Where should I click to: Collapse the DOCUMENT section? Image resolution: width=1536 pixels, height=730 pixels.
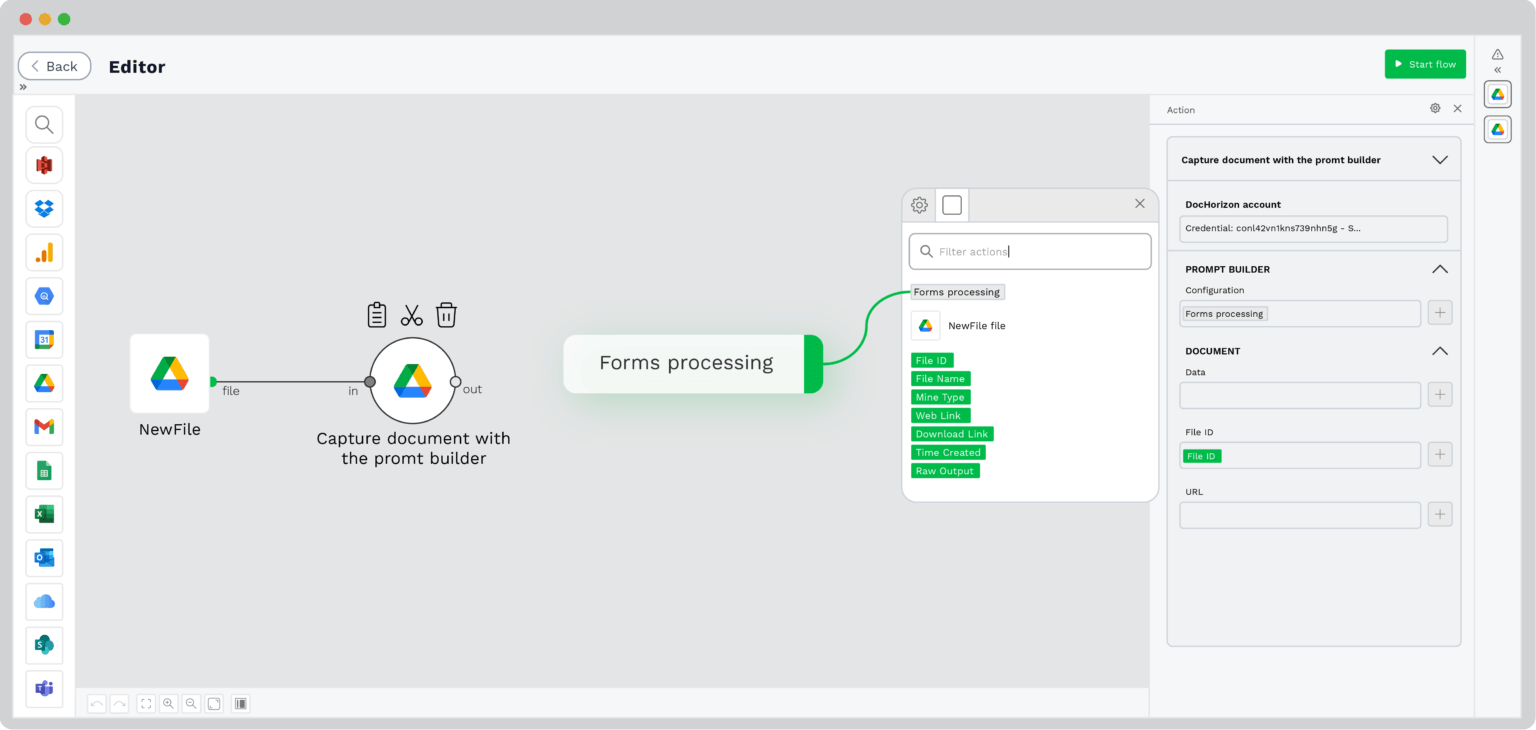click(1440, 351)
